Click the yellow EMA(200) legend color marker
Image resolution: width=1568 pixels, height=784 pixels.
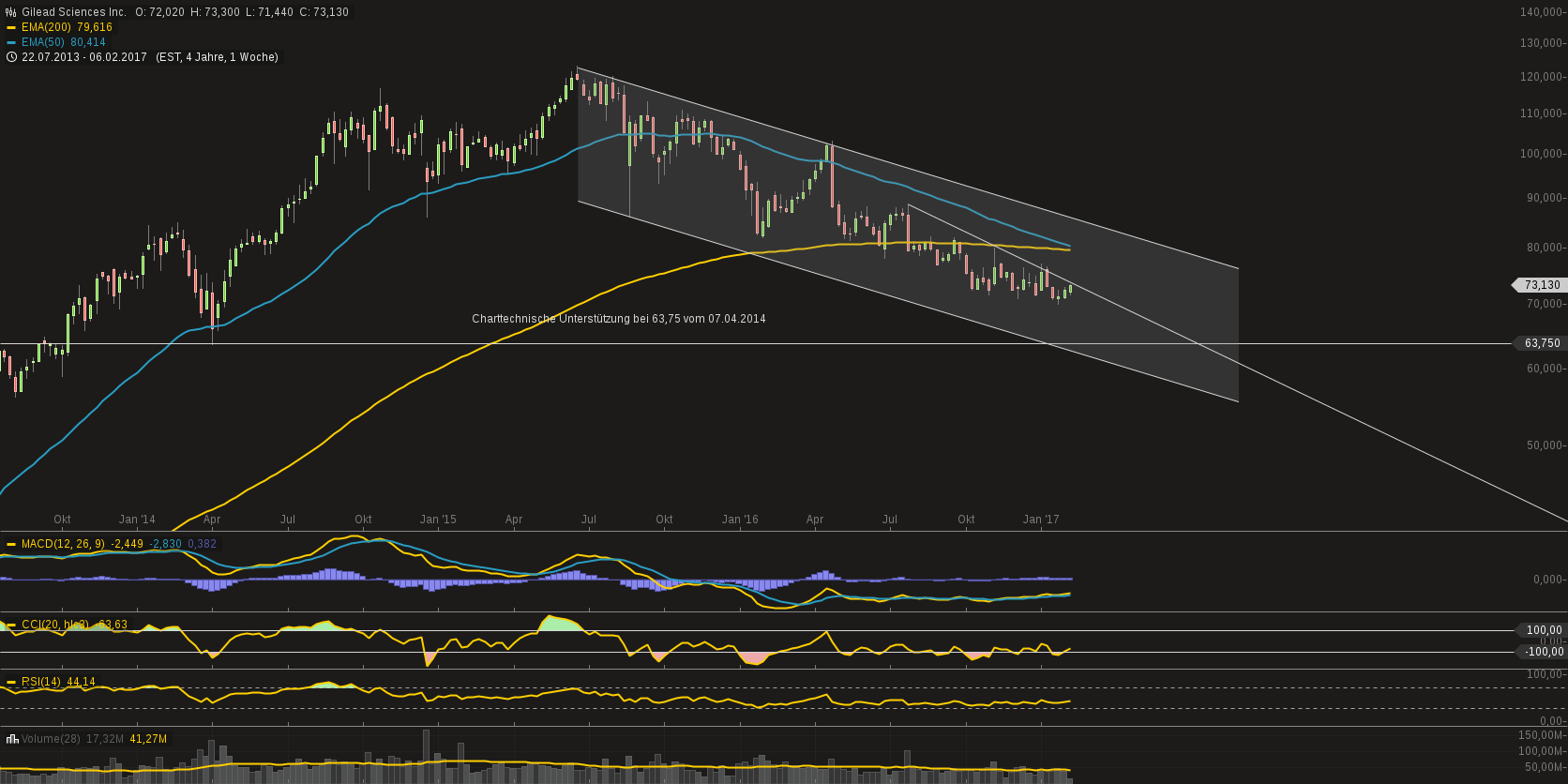[11, 27]
